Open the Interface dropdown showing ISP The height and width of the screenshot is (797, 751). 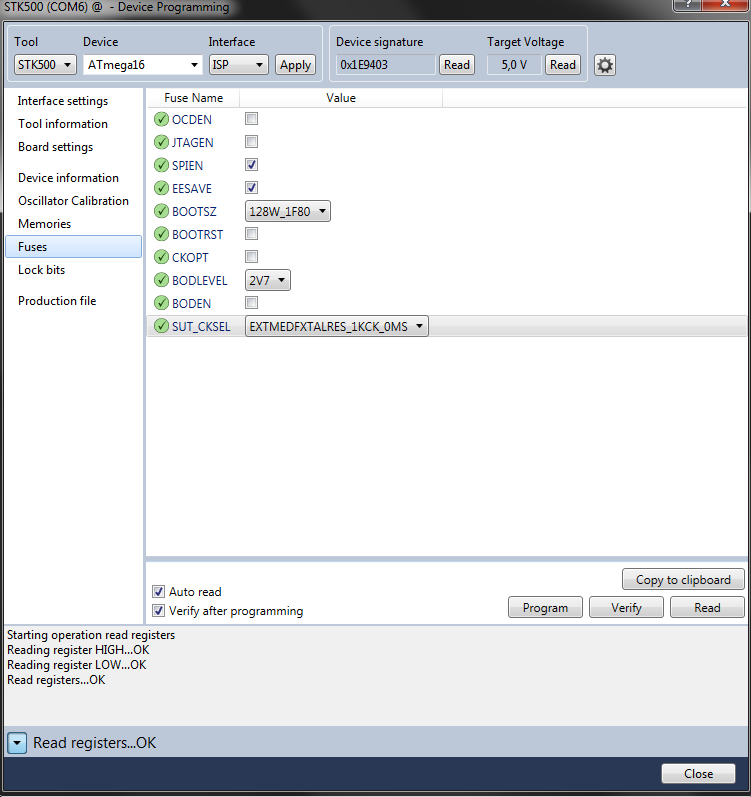[238, 65]
